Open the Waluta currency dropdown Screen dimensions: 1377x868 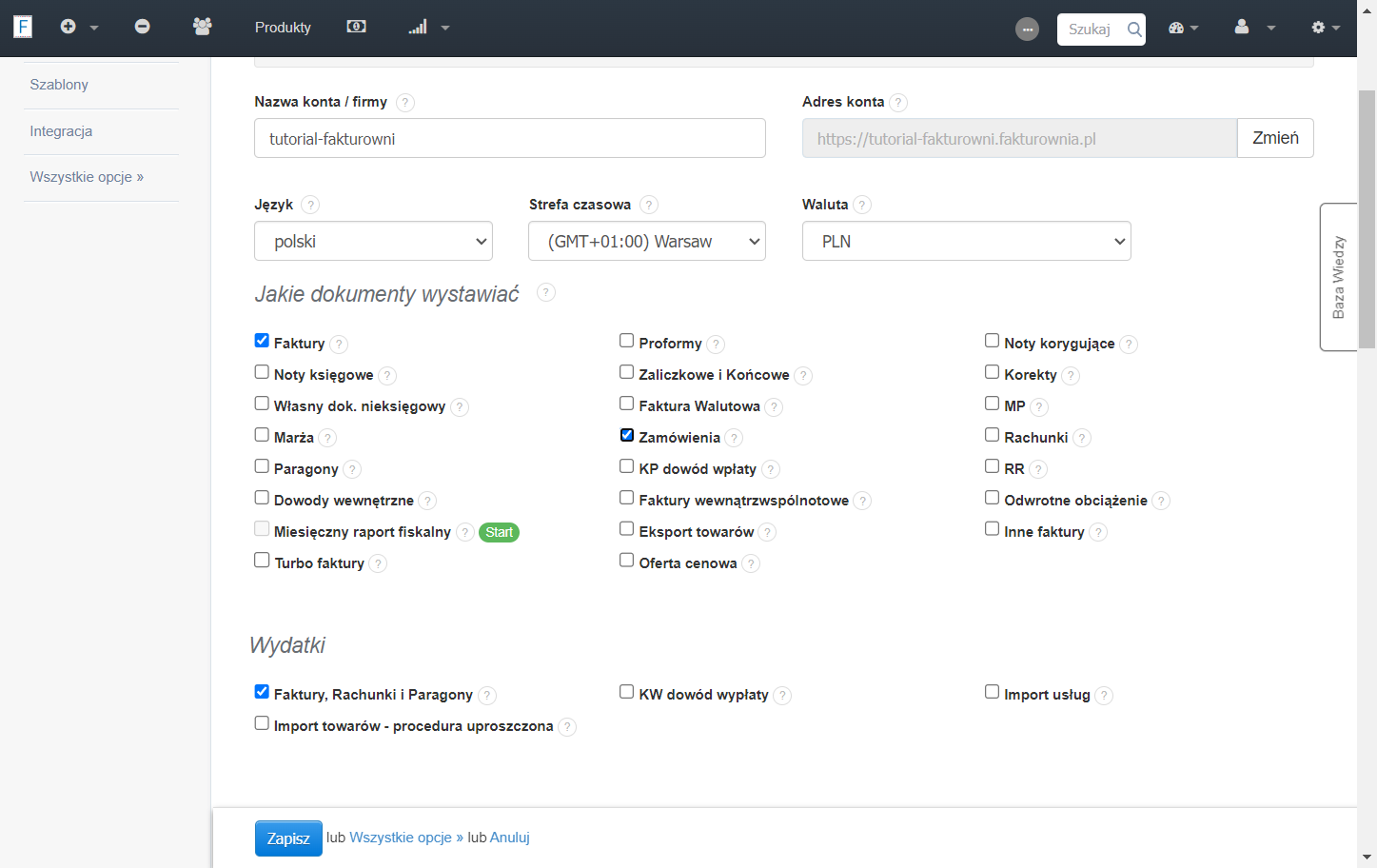967,241
